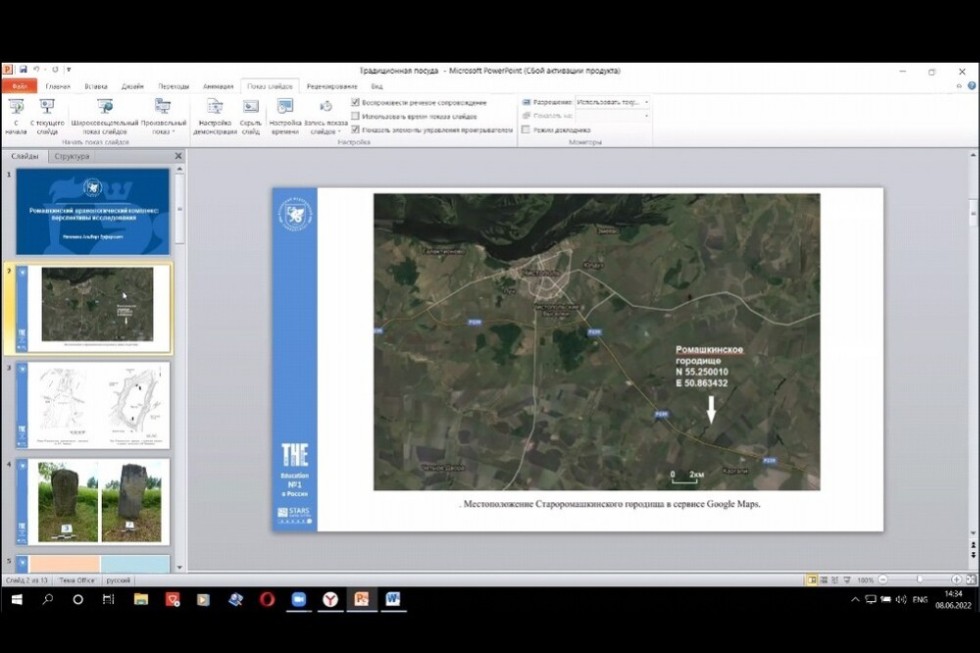Toggle Show Media Controls checkbox

coord(356,130)
